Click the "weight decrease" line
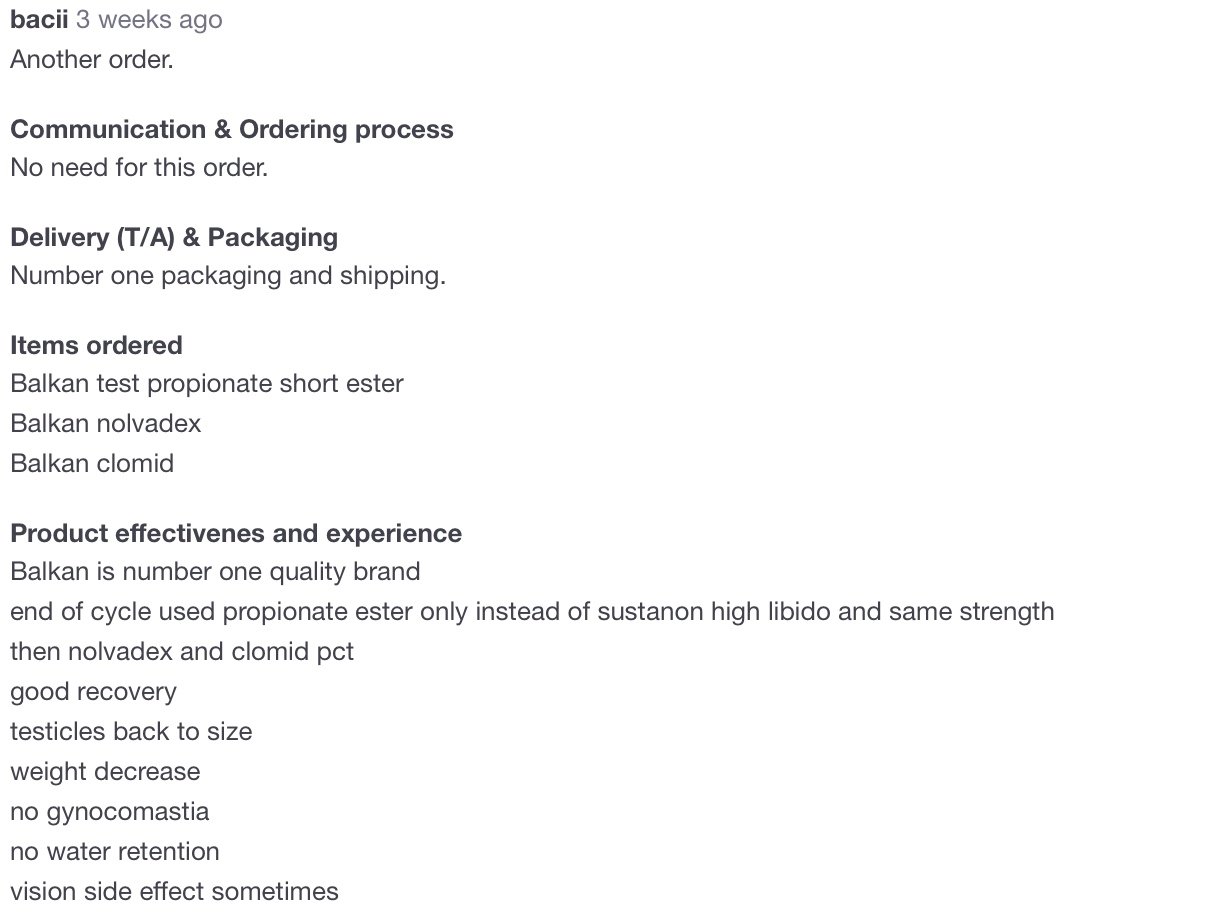This screenshot has height=922, width=1220. tap(105, 772)
